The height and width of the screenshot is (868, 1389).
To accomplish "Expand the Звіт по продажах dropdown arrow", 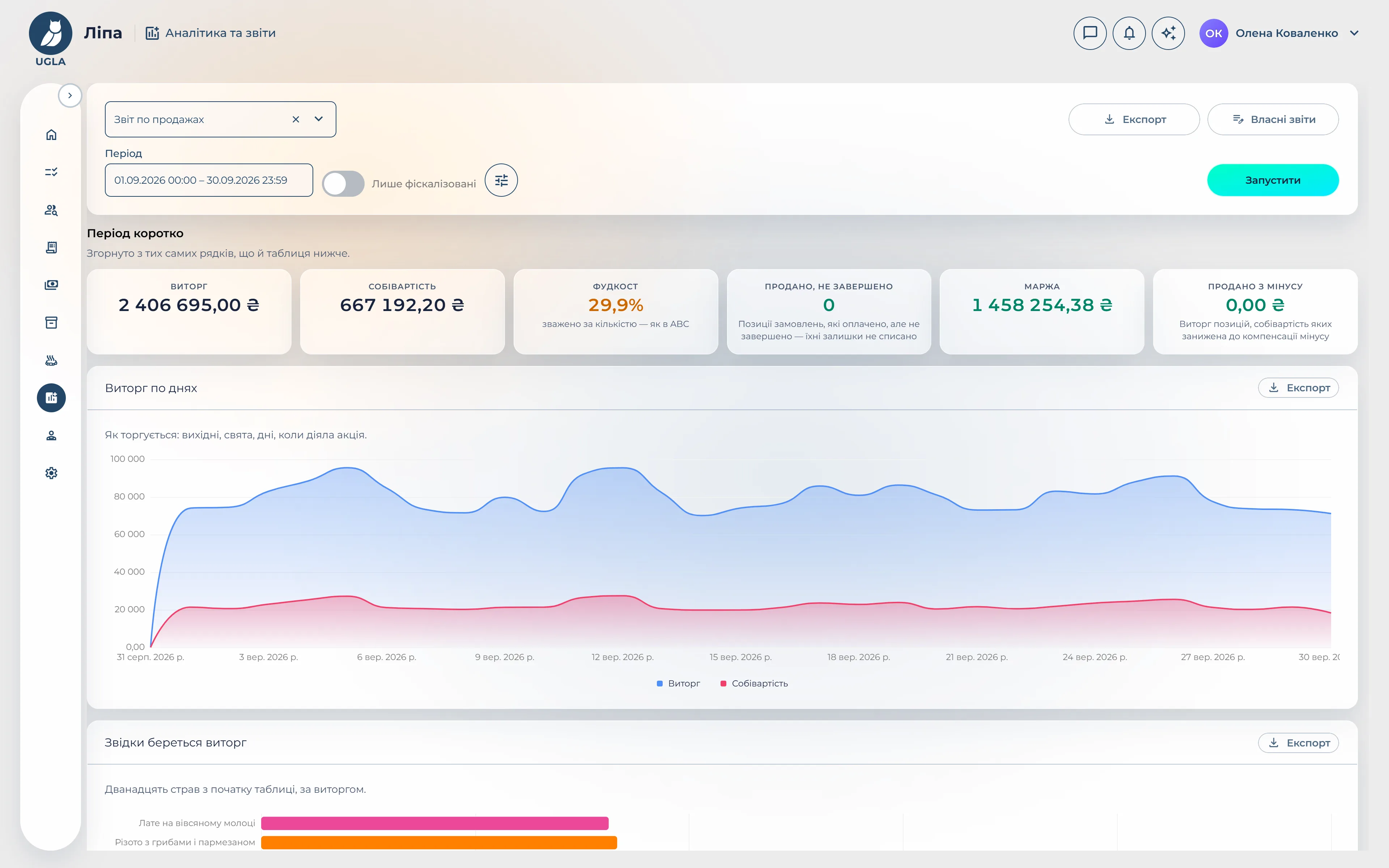I will pyautogui.click(x=319, y=119).
